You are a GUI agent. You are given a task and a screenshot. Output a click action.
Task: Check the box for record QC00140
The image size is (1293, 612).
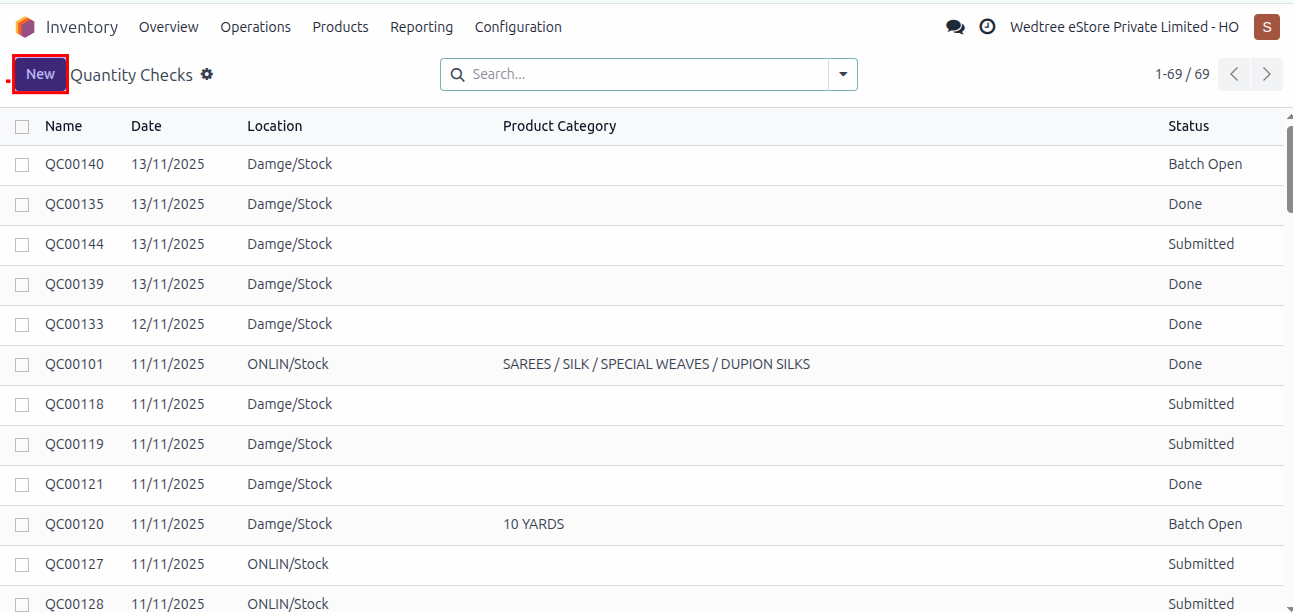tap(22, 165)
